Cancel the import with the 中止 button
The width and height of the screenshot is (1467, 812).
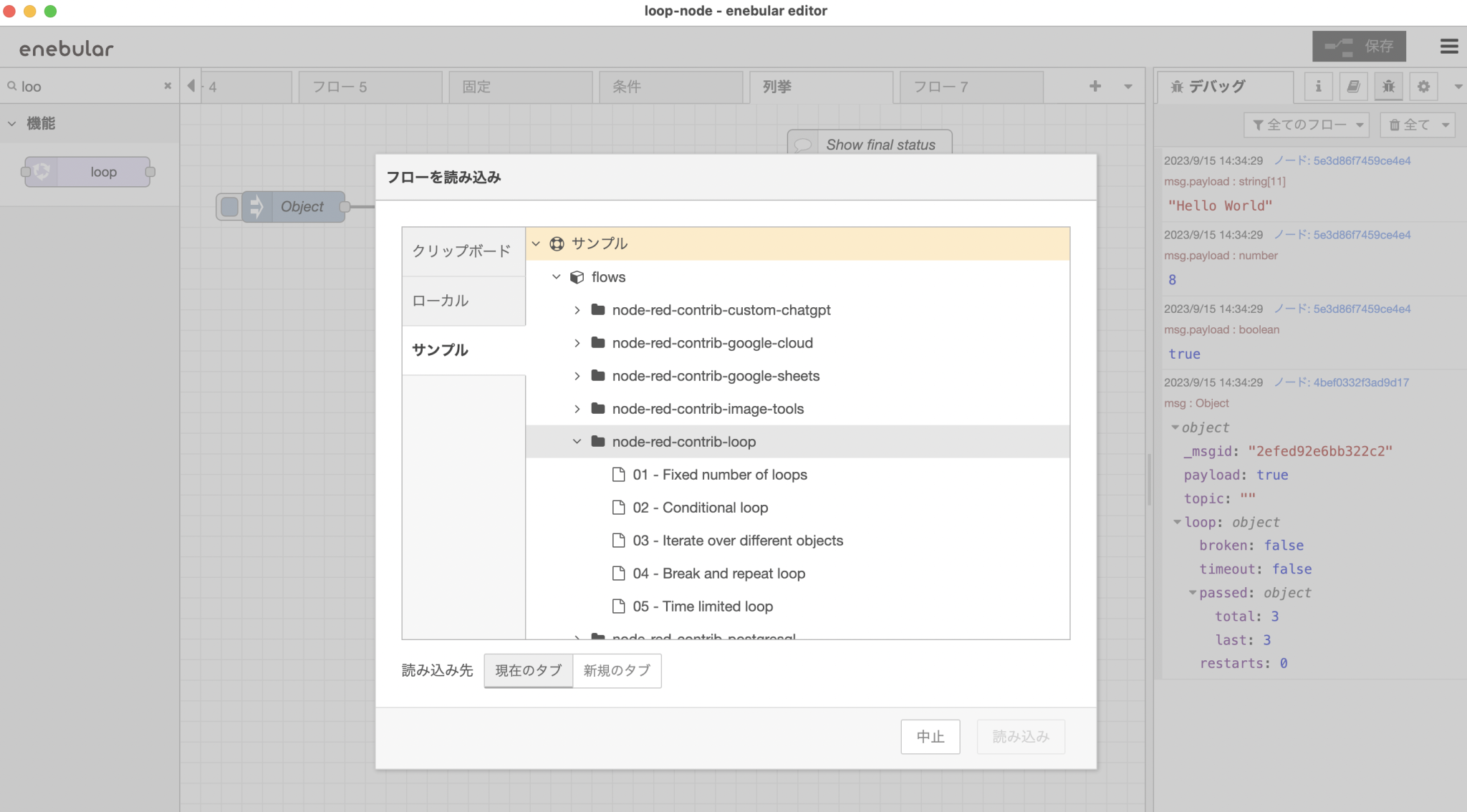[930, 736]
